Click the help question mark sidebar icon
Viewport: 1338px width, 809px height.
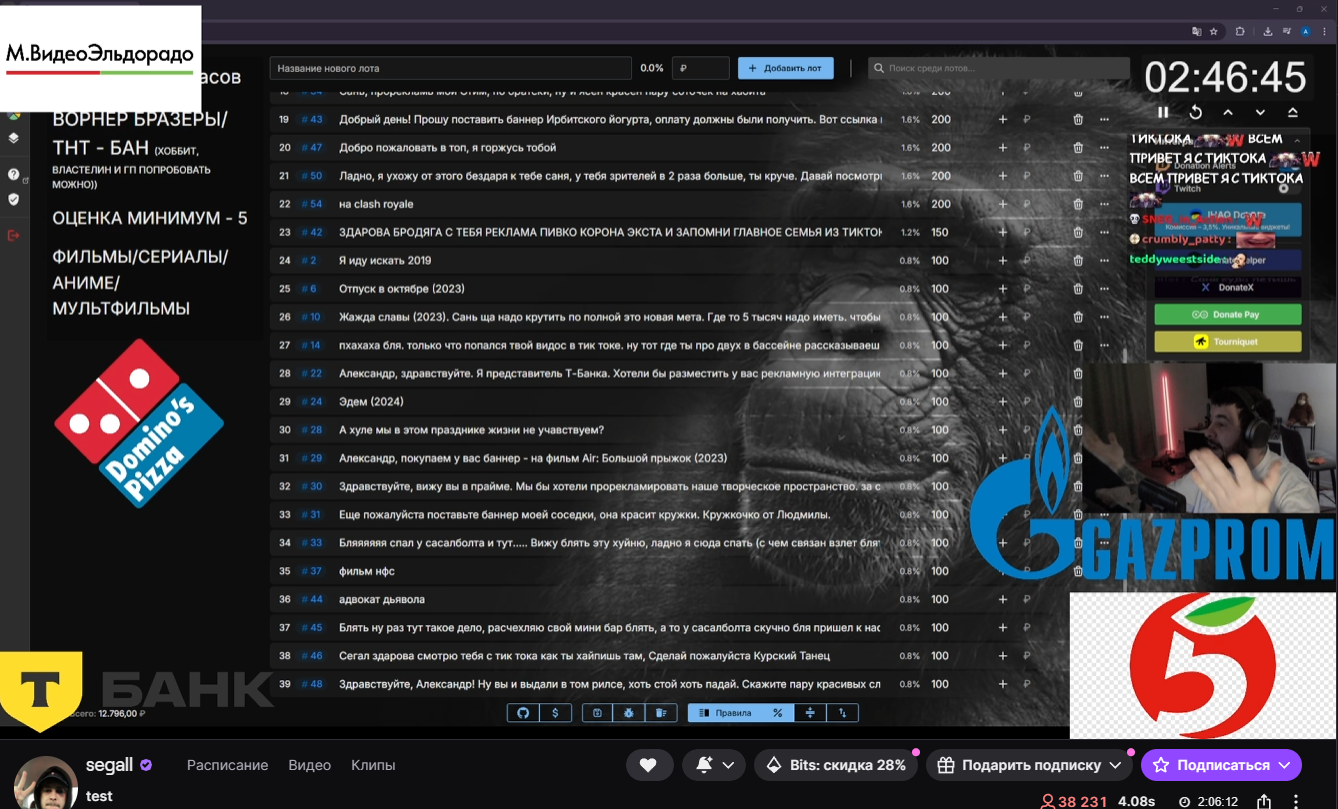[13, 174]
